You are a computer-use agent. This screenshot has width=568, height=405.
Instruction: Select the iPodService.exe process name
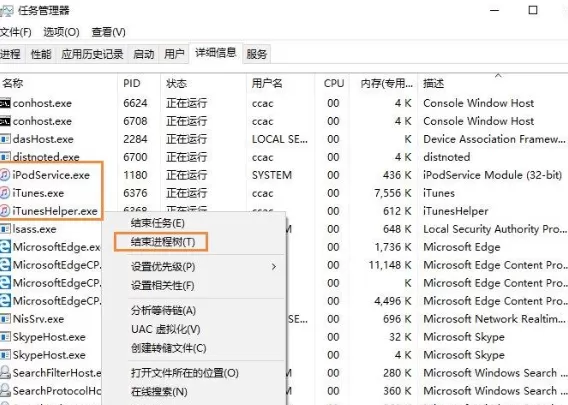tap(51, 175)
